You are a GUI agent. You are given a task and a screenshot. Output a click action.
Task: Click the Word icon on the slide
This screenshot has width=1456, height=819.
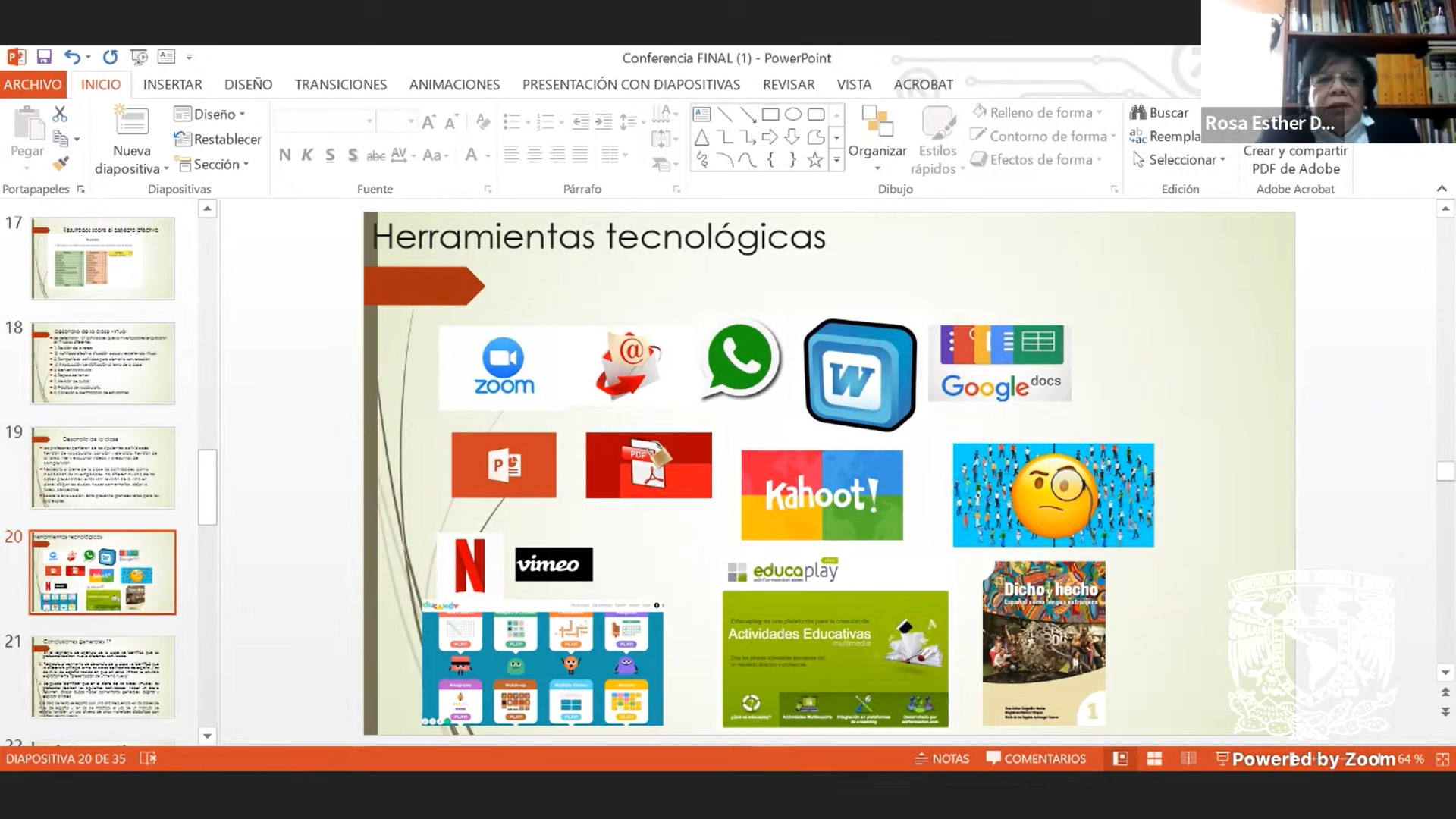coord(860,375)
